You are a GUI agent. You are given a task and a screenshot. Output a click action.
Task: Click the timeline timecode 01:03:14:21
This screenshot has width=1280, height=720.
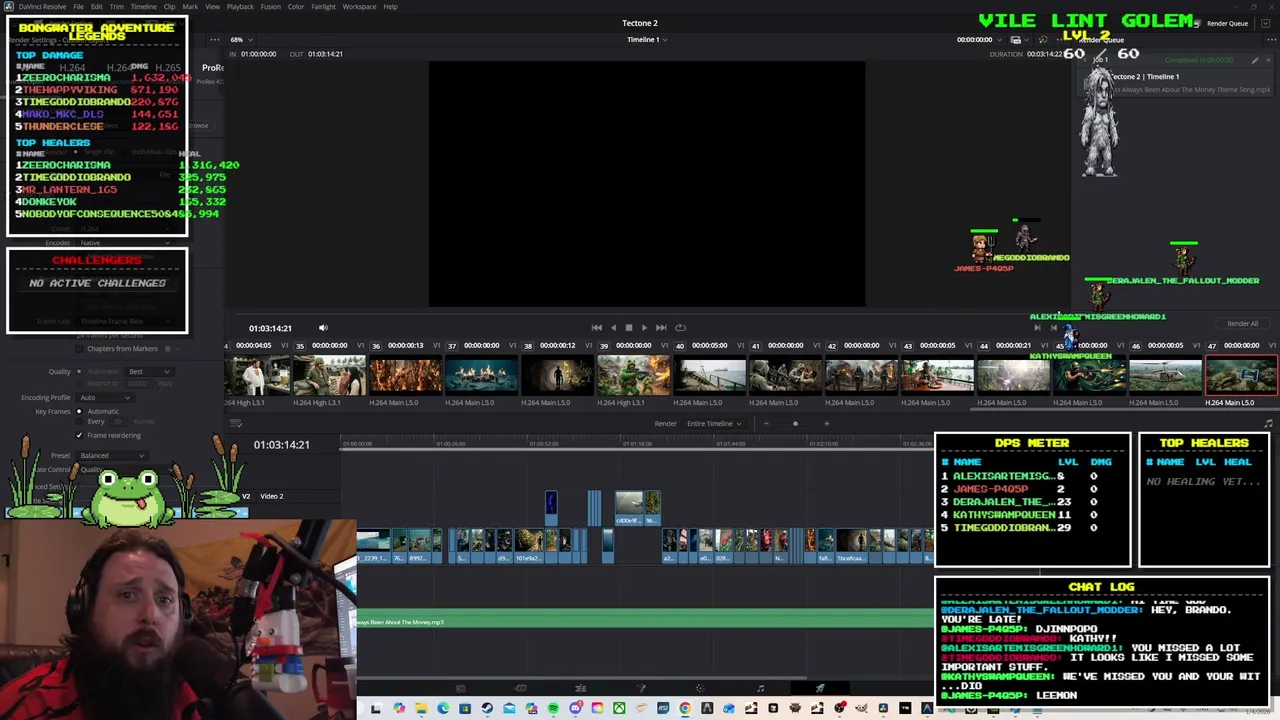(281, 445)
